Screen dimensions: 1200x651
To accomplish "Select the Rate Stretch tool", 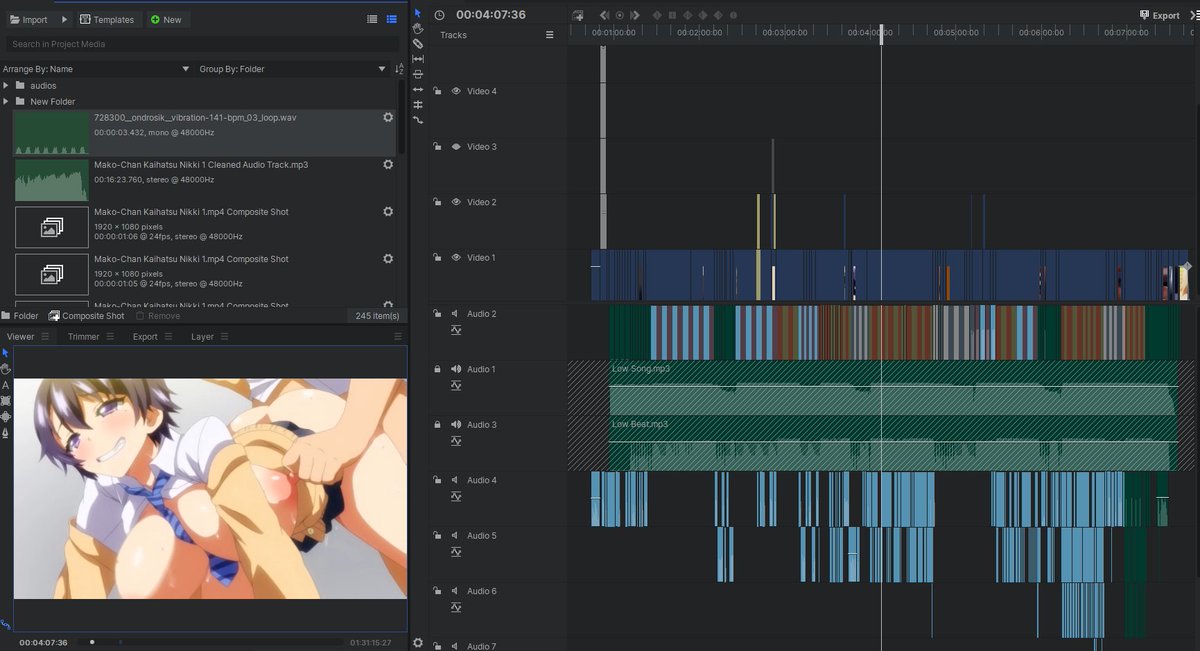I will click(x=418, y=120).
